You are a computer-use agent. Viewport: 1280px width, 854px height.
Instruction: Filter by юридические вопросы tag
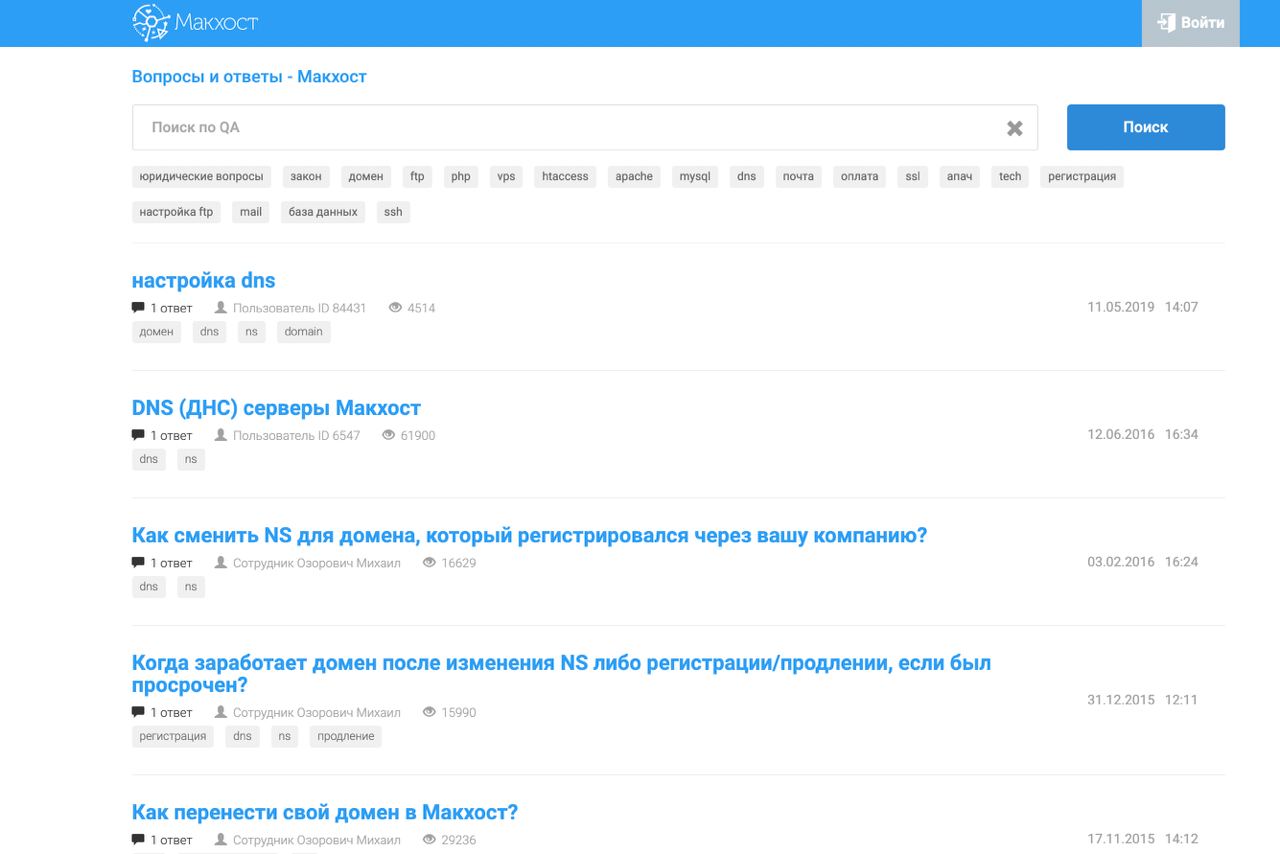tap(202, 177)
